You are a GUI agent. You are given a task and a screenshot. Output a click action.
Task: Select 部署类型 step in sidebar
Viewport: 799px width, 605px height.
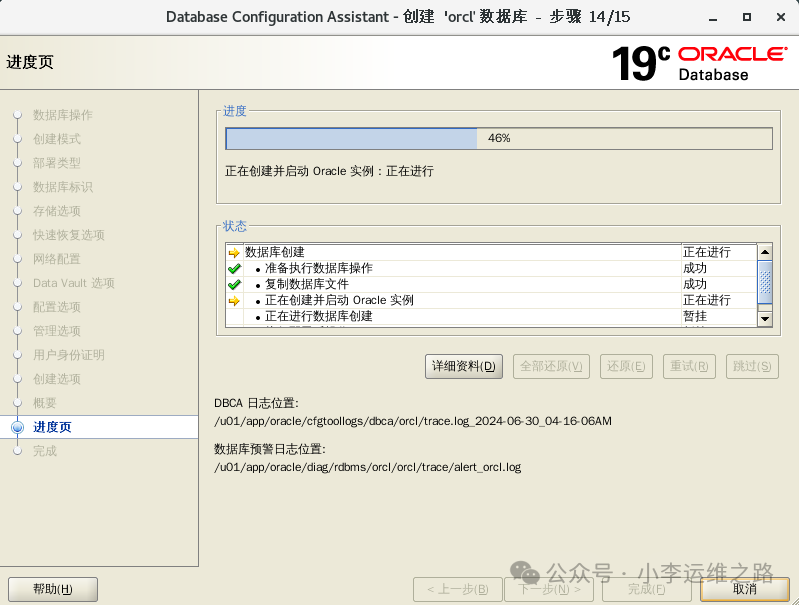click(57, 163)
